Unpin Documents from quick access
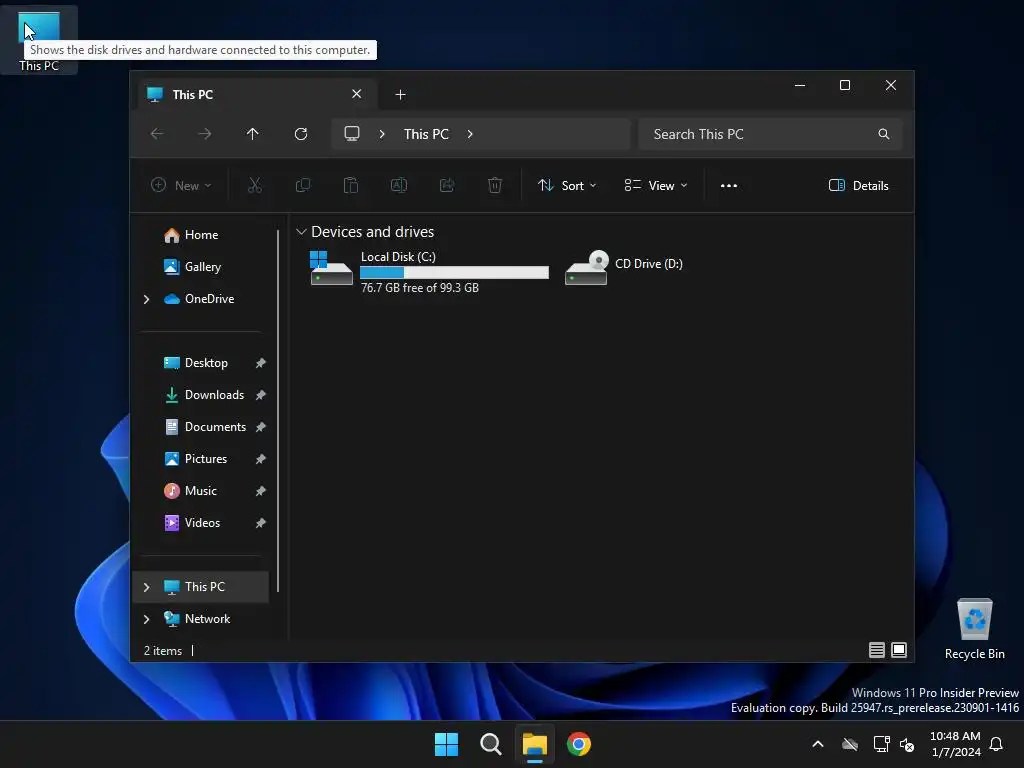1024x768 pixels. click(261, 427)
